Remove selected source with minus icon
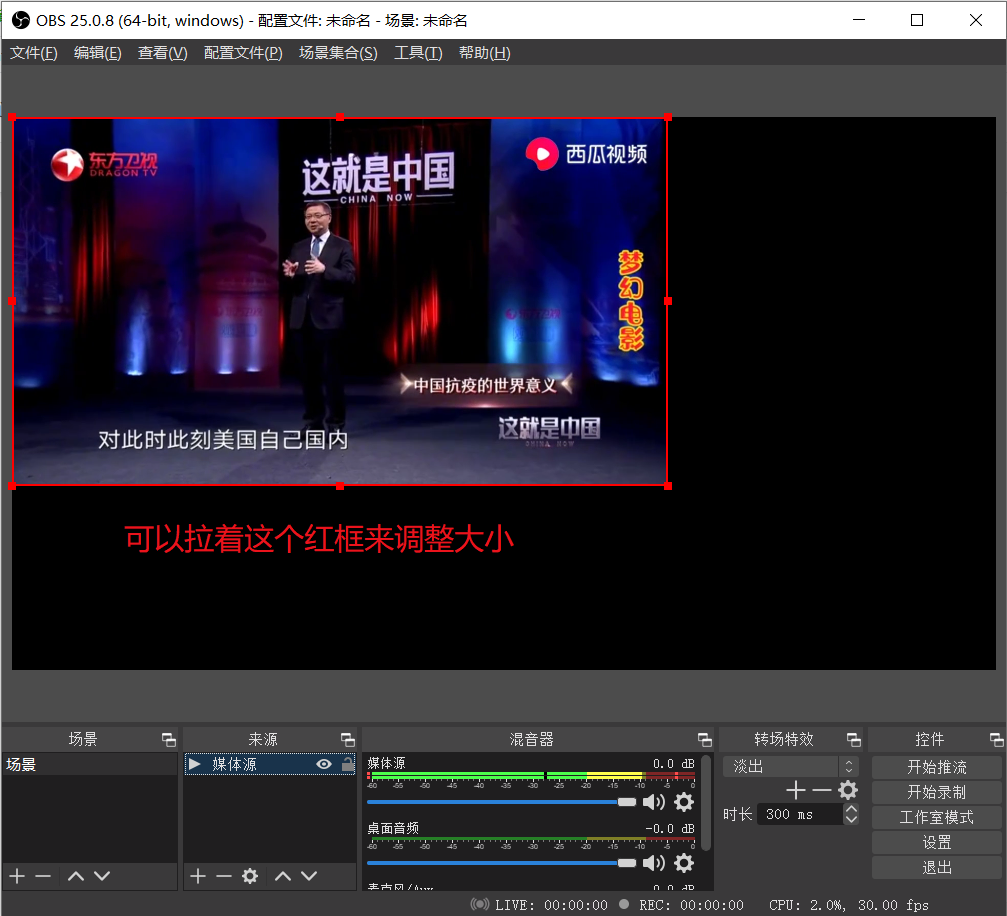 click(223, 876)
